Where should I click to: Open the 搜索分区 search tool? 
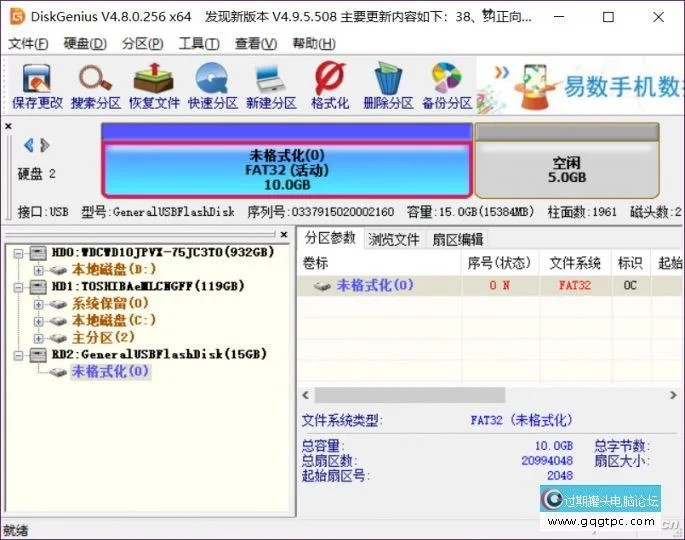(96, 86)
